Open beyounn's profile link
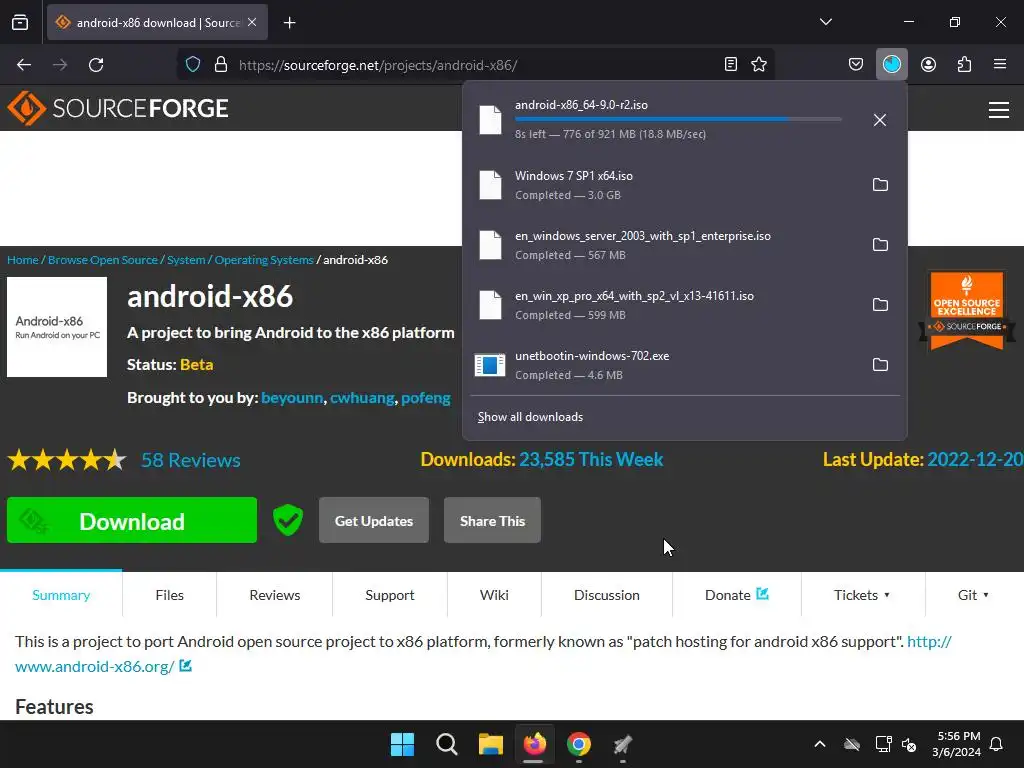The height and width of the screenshot is (768, 1024). coord(292,398)
